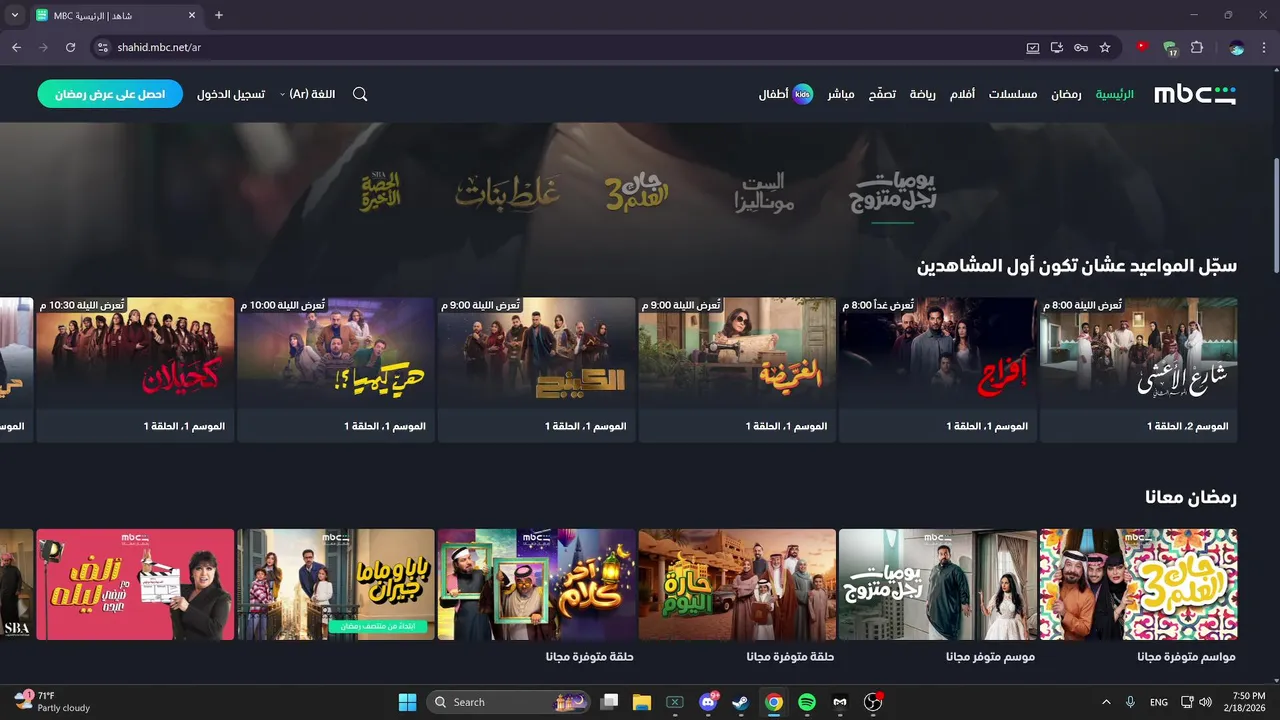1280x720 pixels.
Task: Click the ENG input language indicator
Action: (1159, 702)
